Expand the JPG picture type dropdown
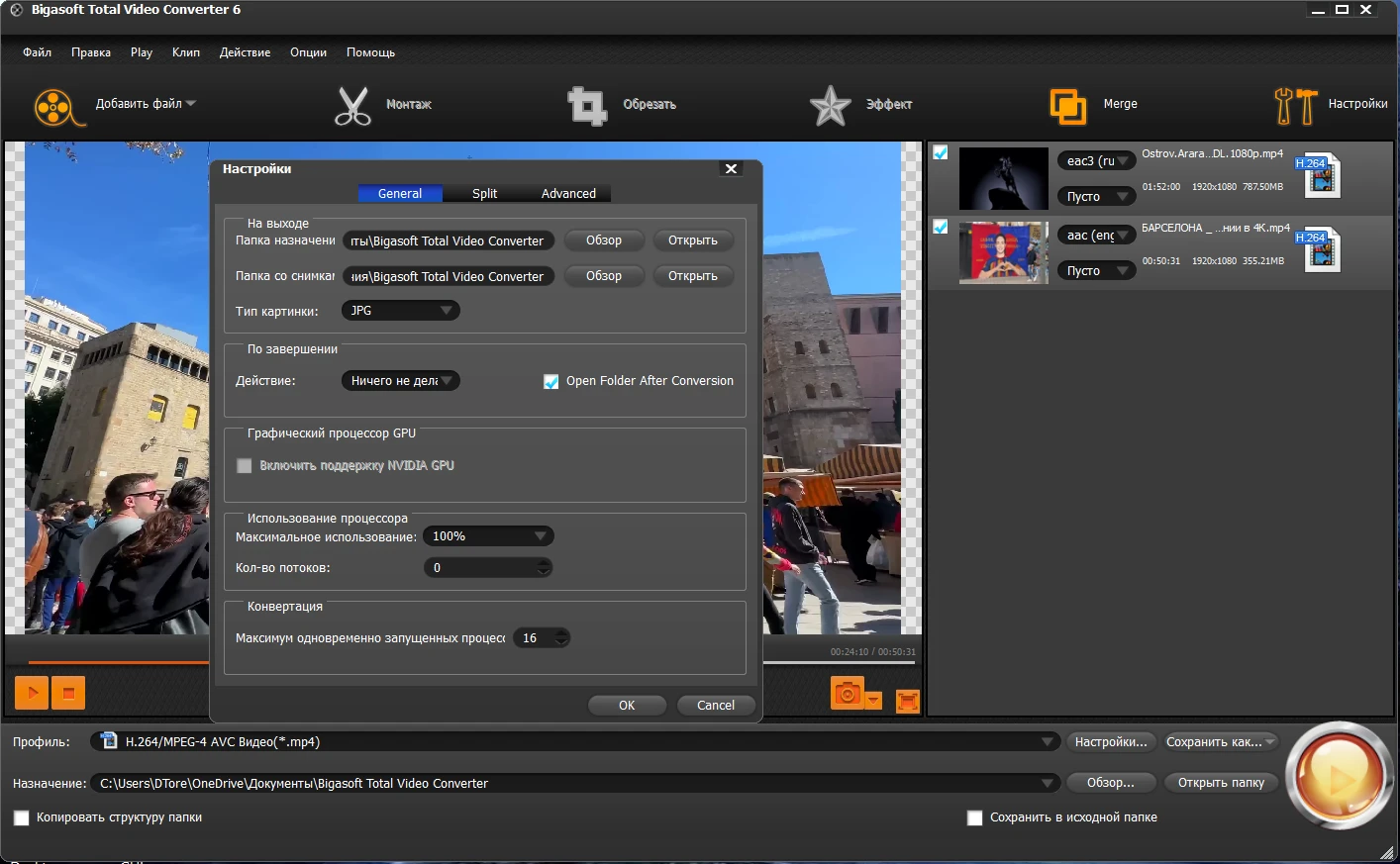This screenshot has width=1400, height=864. tap(400, 311)
